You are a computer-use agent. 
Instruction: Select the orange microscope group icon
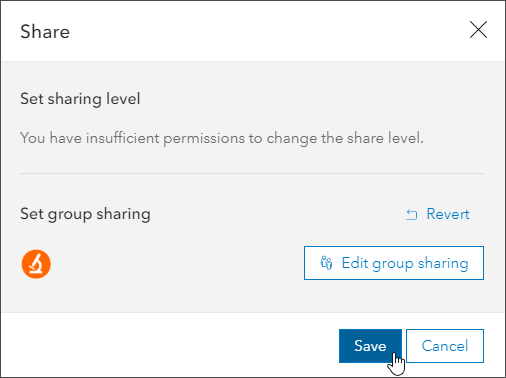pos(36,264)
